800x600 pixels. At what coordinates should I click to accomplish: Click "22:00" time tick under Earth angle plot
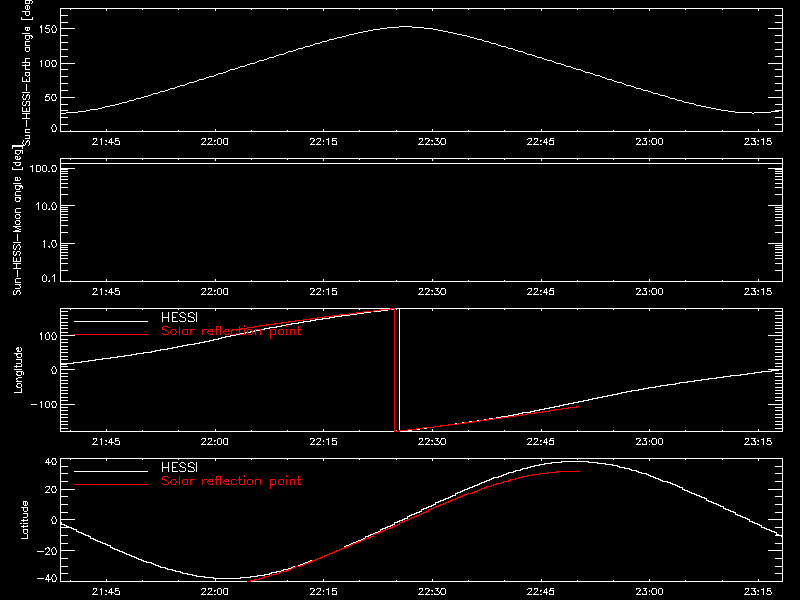click(x=215, y=142)
